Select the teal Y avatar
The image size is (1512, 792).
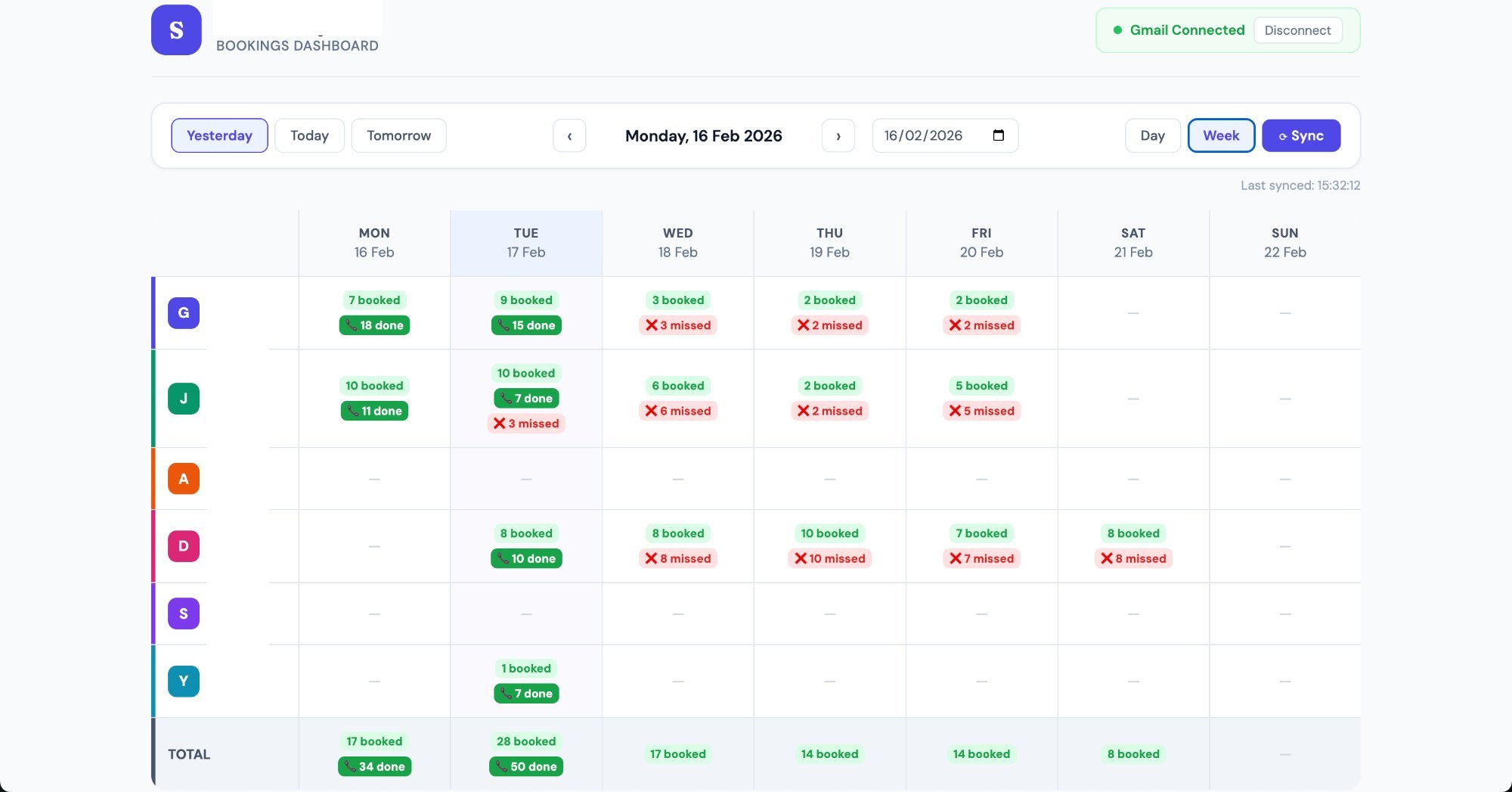click(182, 681)
